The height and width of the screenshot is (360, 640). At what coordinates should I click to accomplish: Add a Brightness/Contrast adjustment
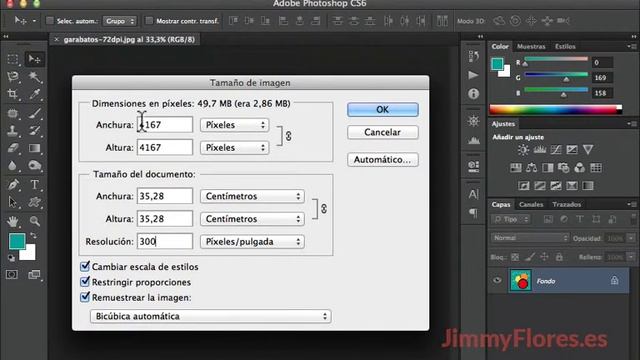pyautogui.click(x=523, y=150)
